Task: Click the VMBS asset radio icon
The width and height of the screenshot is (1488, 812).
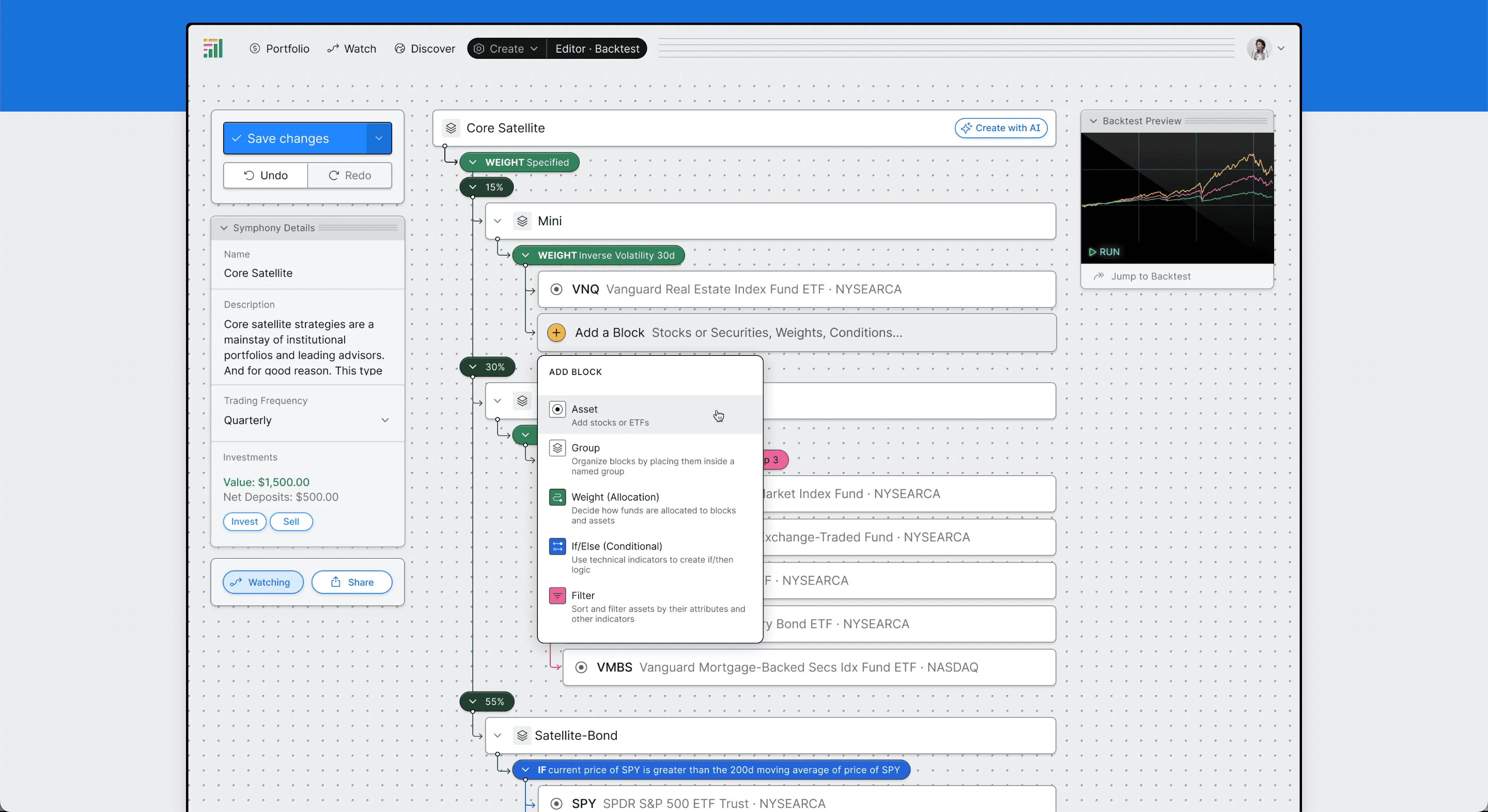Action: point(581,667)
